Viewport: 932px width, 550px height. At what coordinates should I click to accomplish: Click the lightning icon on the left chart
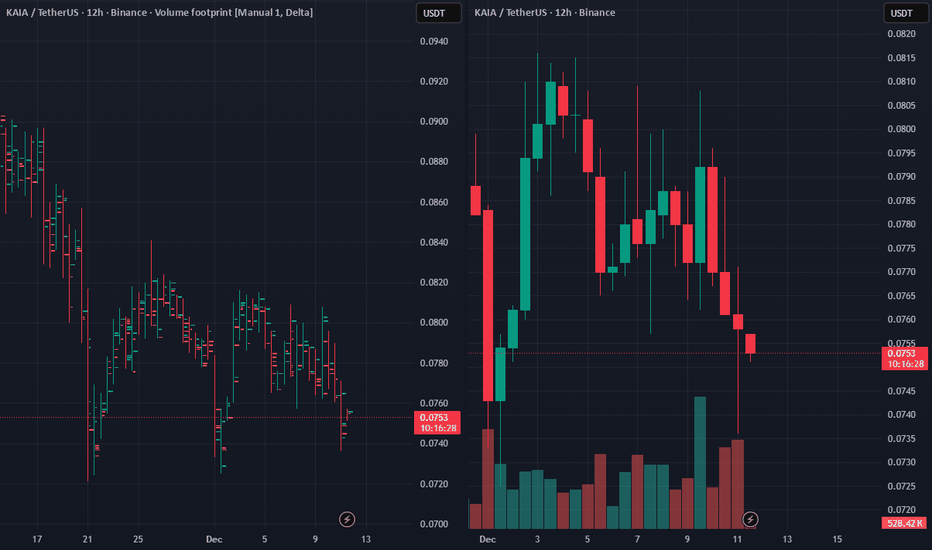click(x=347, y=519)
